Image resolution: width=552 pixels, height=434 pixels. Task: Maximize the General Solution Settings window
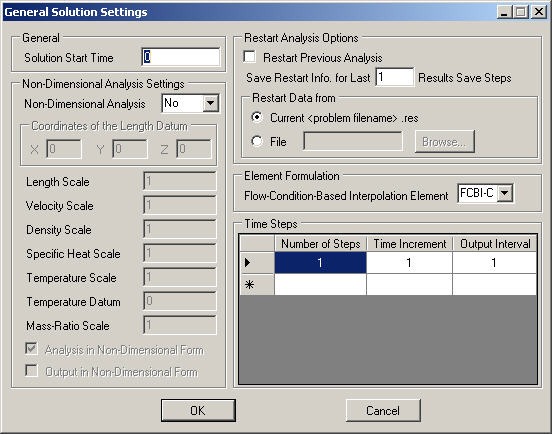521,12
